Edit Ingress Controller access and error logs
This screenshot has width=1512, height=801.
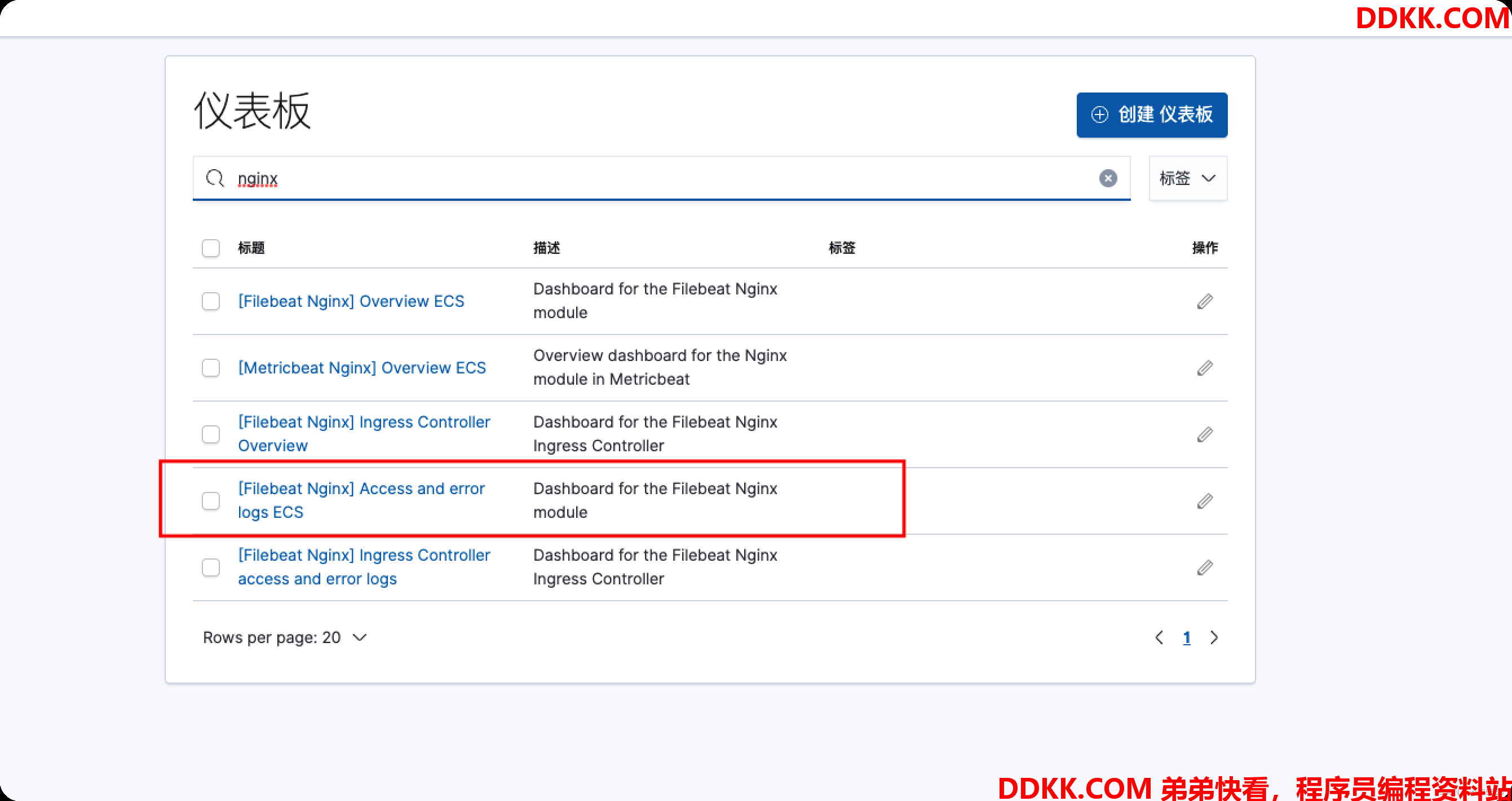[1204, 567]
